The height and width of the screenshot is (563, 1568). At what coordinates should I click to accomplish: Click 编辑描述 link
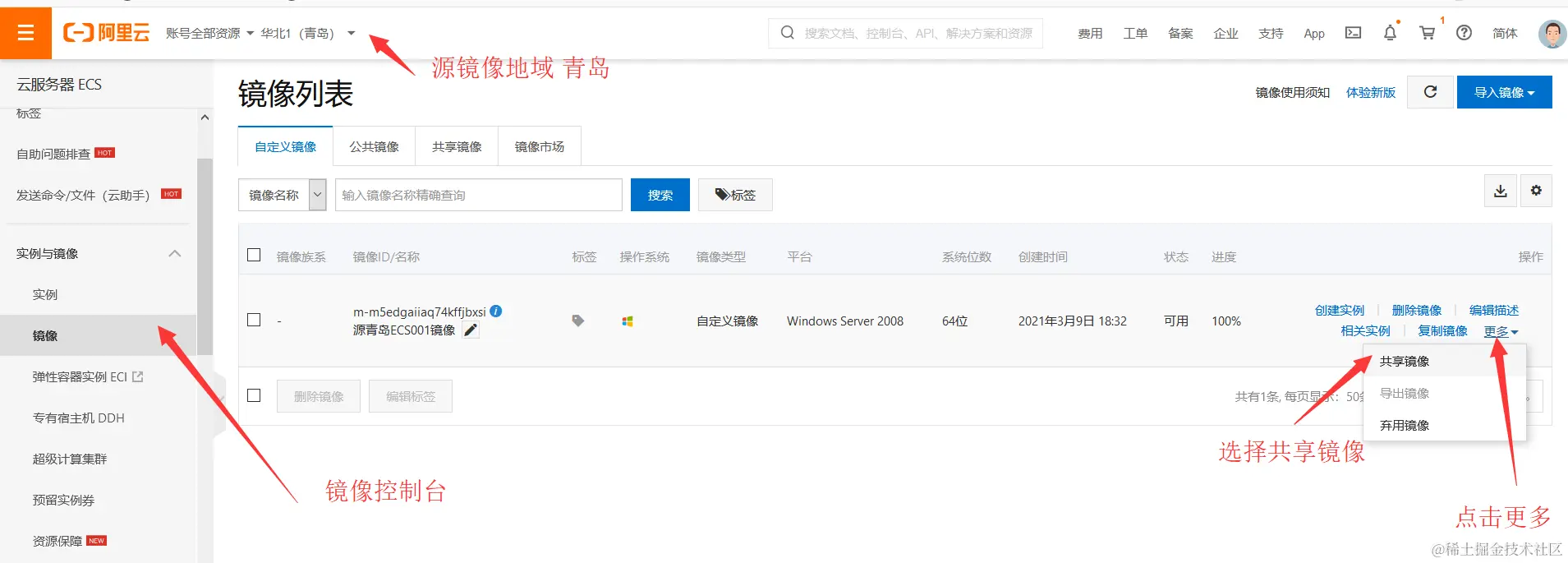click(x=1493, y=310)
